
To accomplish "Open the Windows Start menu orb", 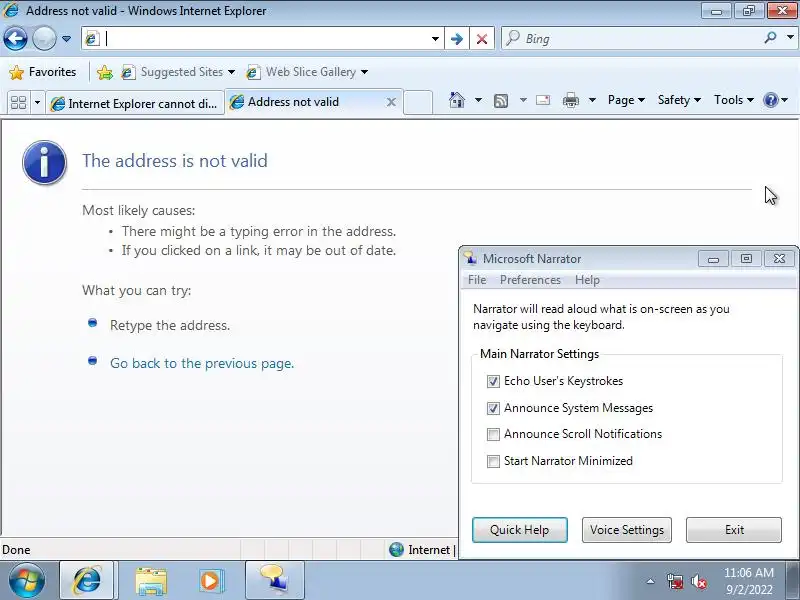I will (x=26, y=581).
